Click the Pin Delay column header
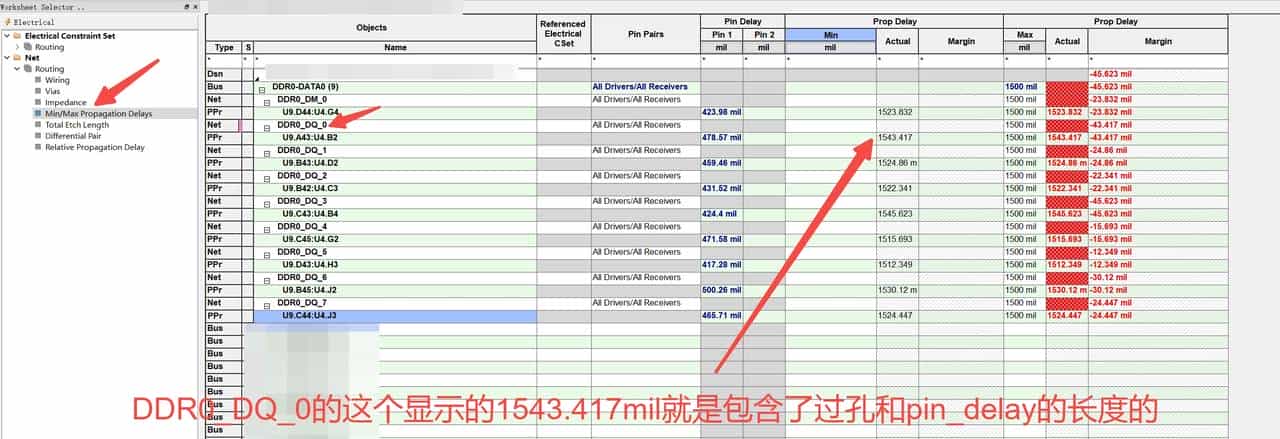 click(x=742, y=21)
